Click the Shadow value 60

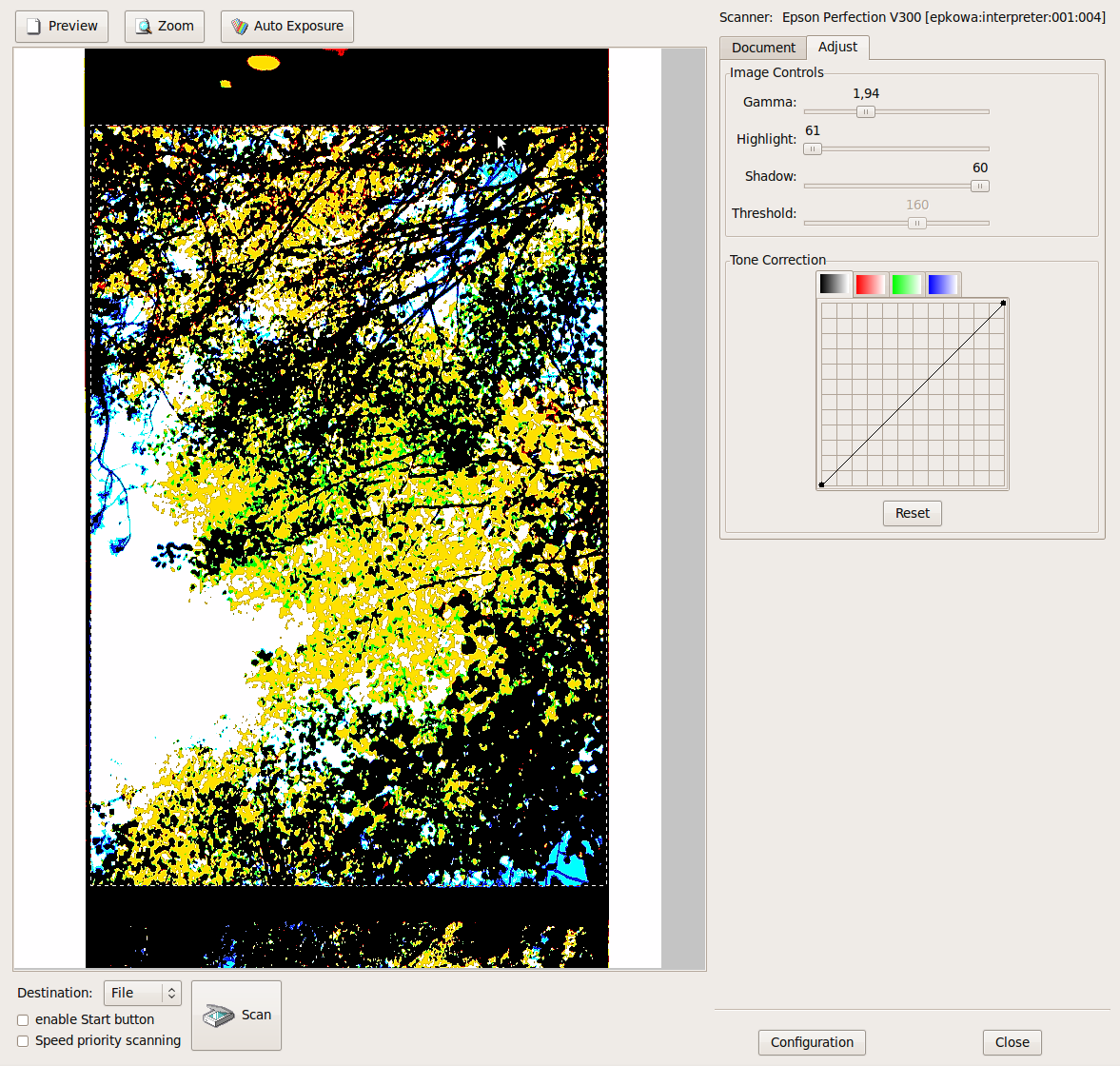pyautogui.click(x=980, y=168)
